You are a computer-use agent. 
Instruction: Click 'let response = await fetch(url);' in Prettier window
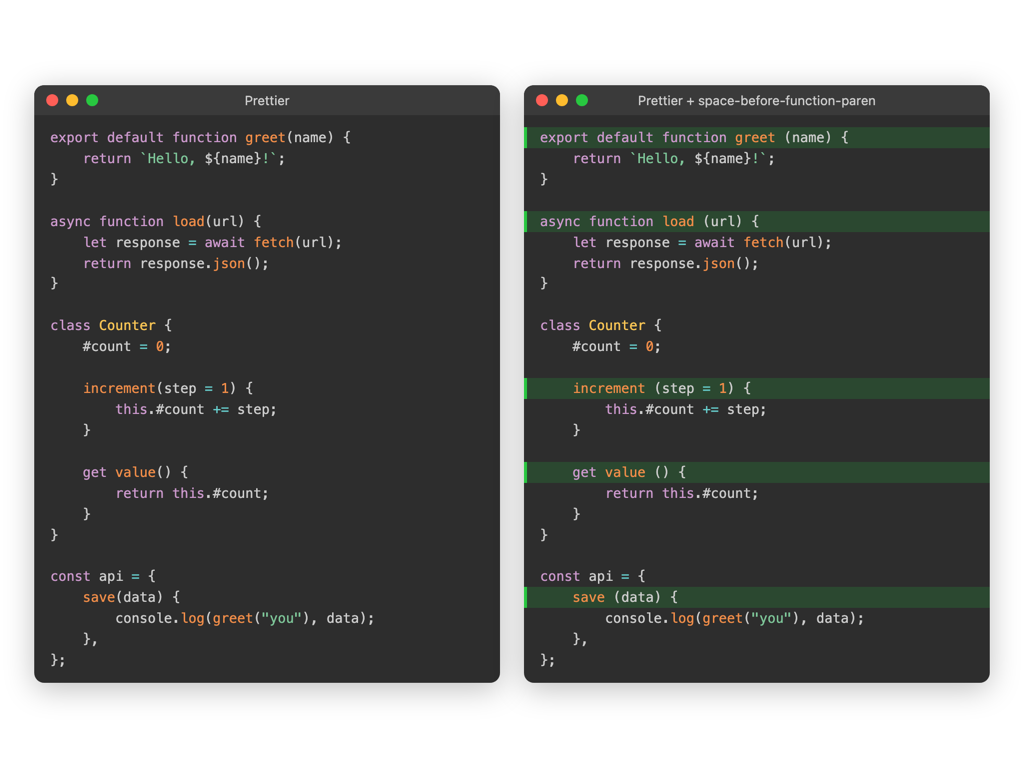[212, 242]
